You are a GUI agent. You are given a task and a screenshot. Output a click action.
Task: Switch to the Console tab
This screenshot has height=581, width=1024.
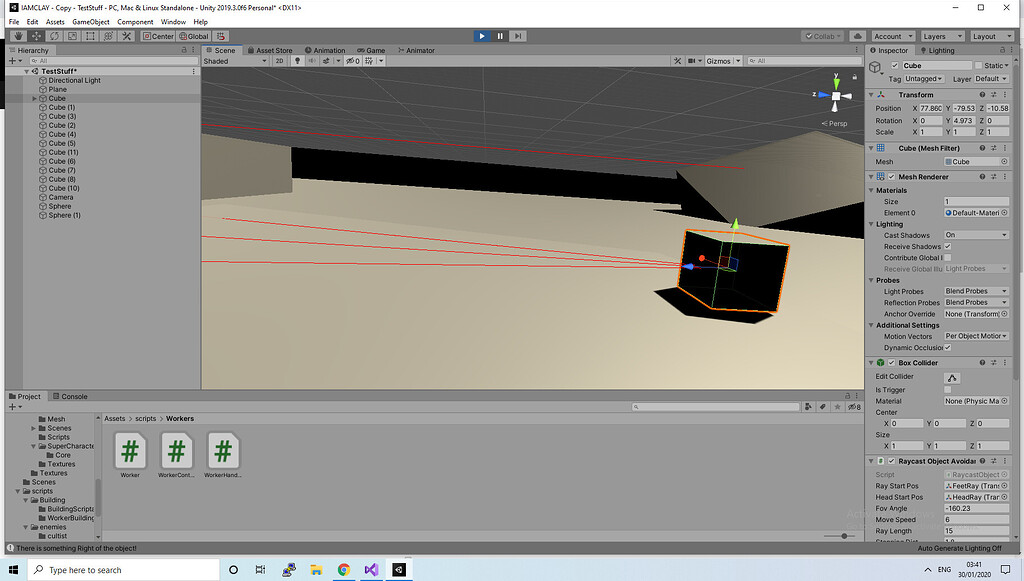tap(69, 396)
